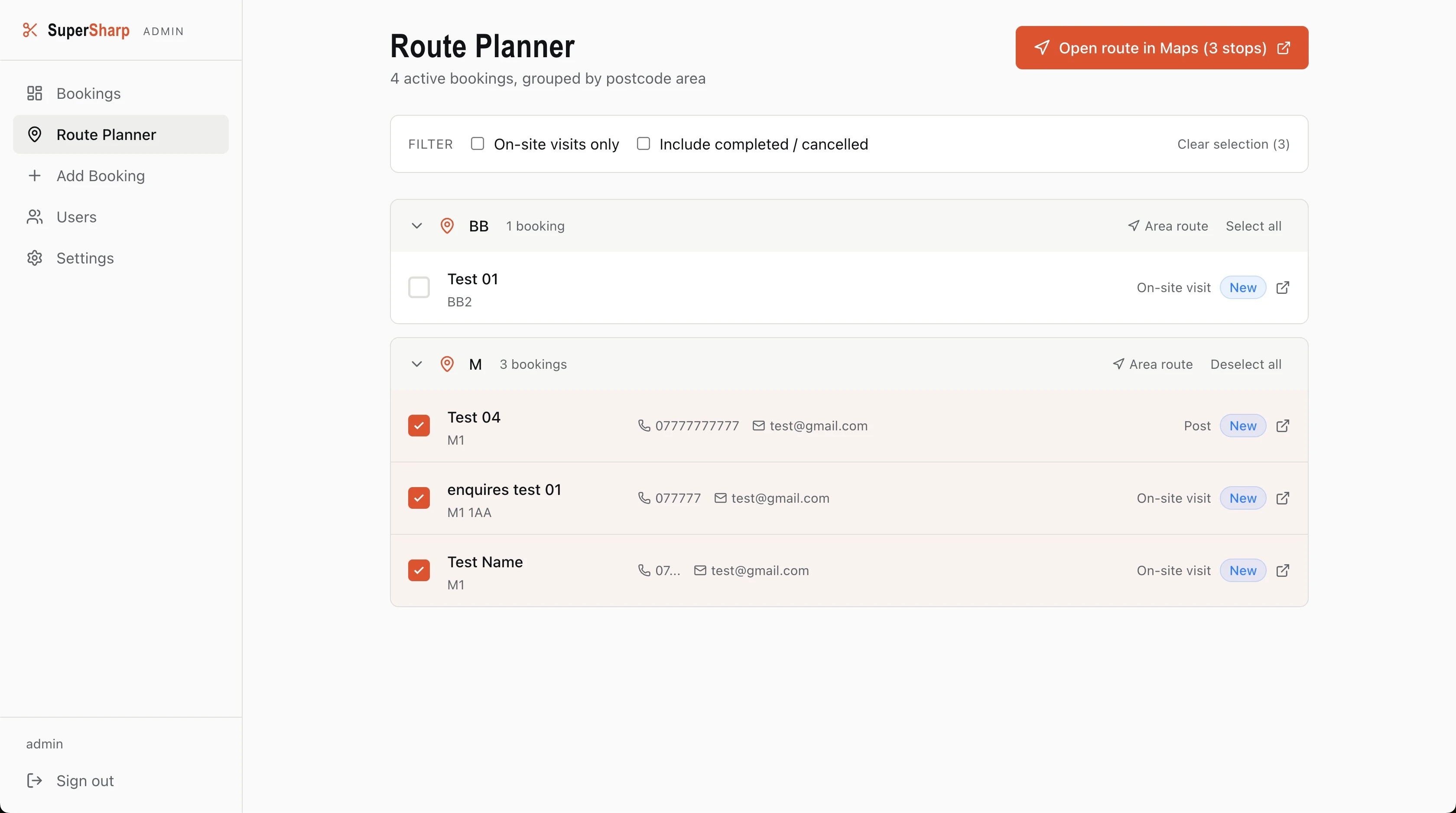Open Test 01 booking external link icon

[1283, 288]
